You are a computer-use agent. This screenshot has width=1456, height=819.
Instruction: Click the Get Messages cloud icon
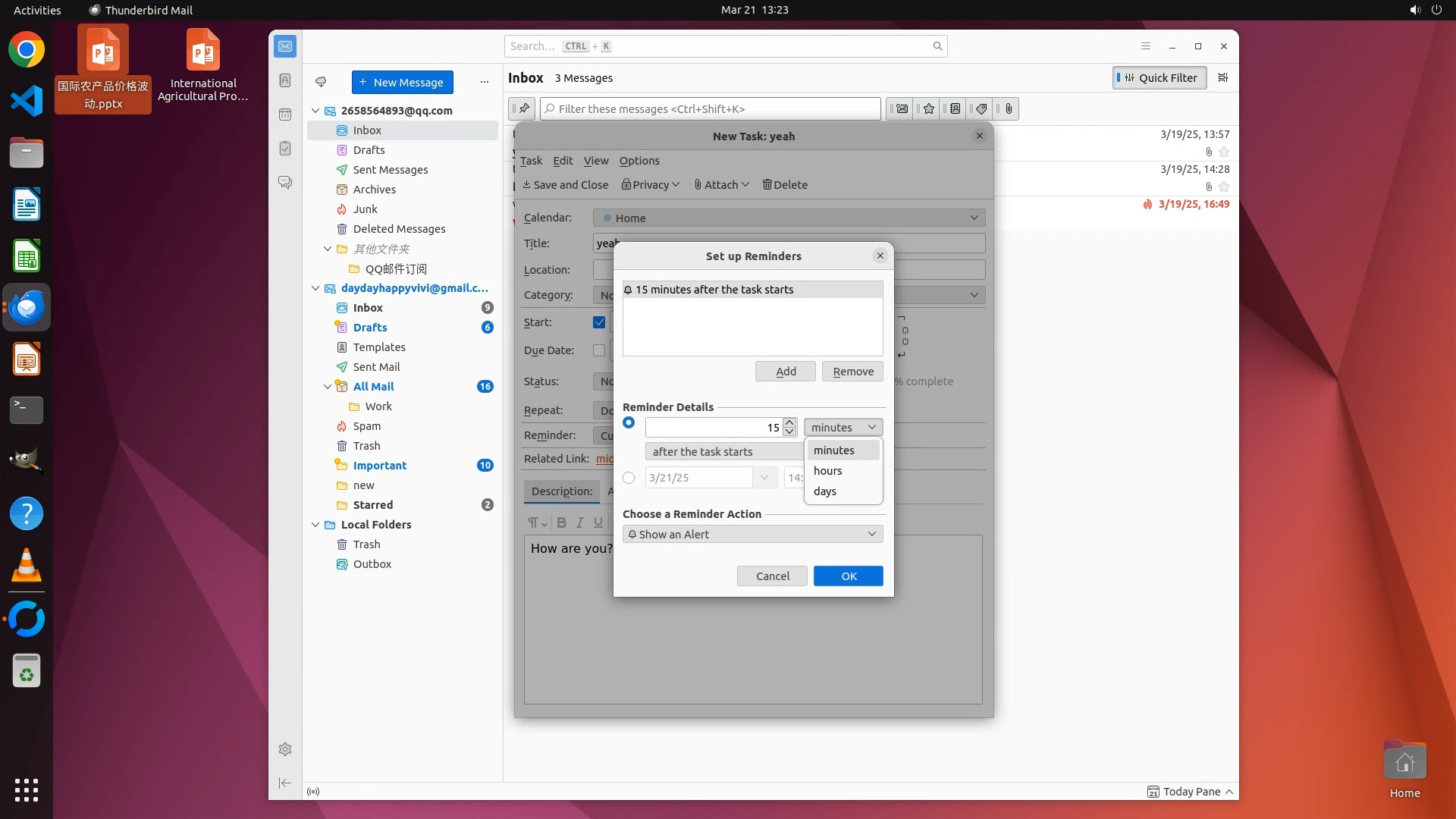pyautogui.click(x=321, y=82)
